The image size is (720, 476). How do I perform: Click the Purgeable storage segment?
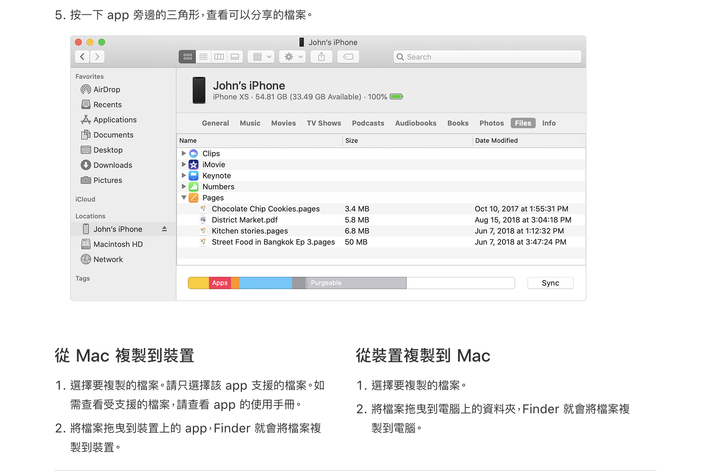tap(356, 283)
